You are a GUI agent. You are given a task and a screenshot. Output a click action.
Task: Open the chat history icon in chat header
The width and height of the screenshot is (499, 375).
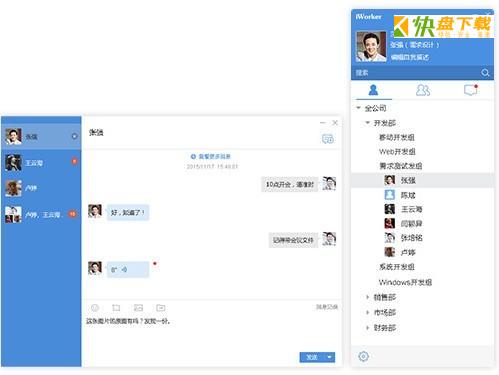coord(328,139)
